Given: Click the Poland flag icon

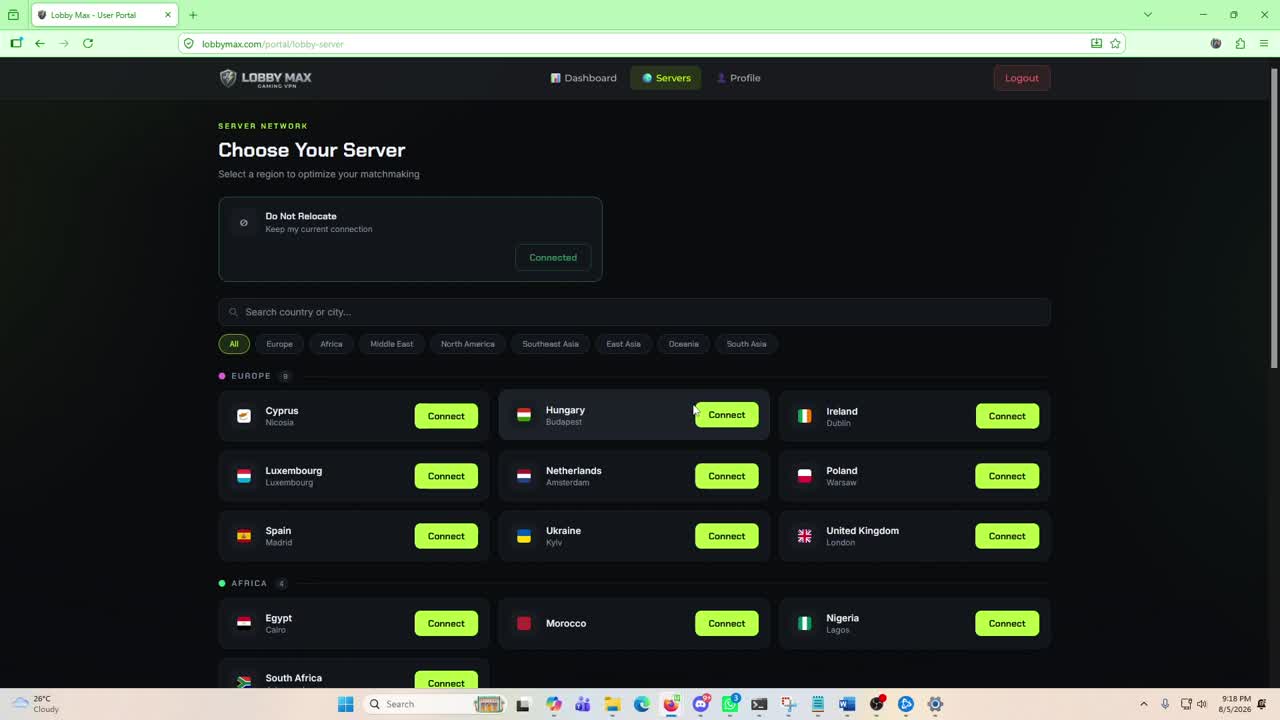Looking at the screenshot, I should 804,476.
